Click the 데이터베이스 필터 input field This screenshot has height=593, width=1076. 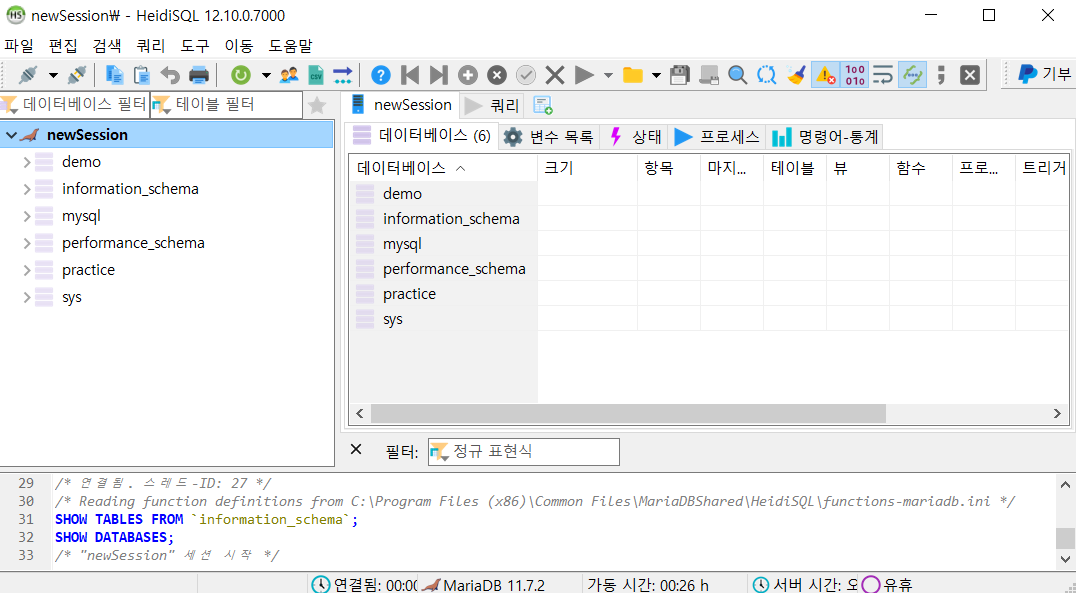tap(75, 105)
